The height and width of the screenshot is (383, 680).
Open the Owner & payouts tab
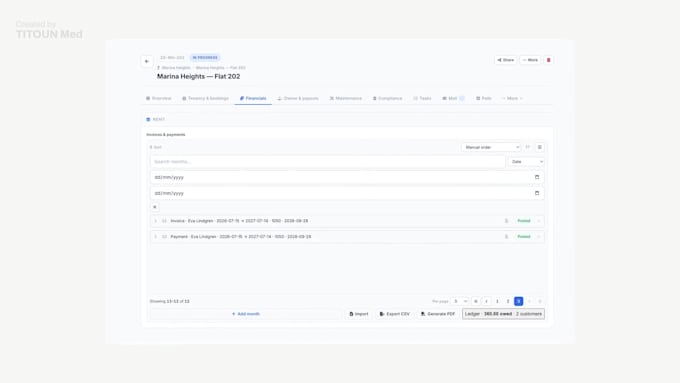[x=298, y=98]
